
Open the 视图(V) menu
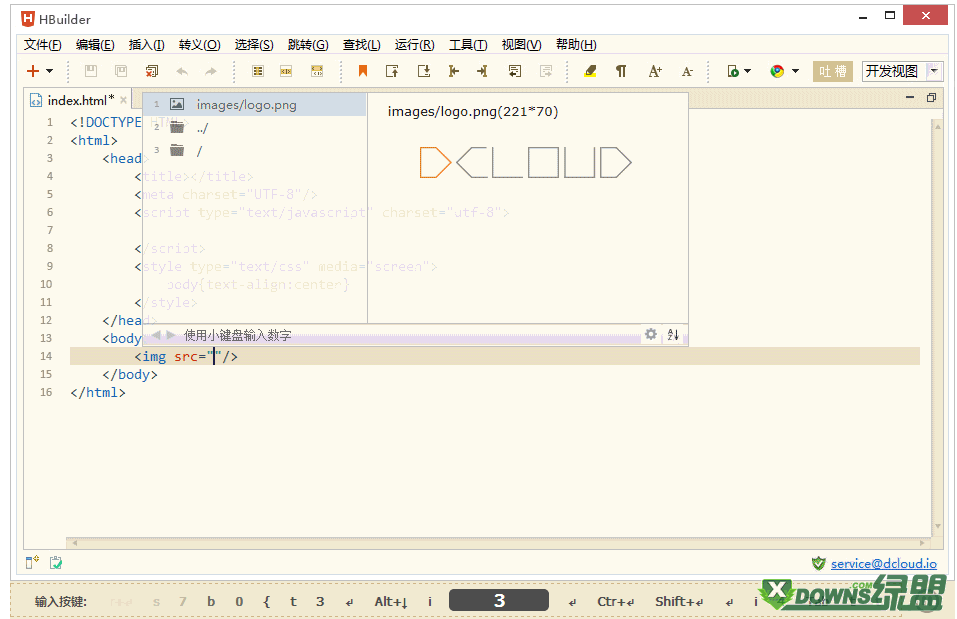pos(521,45)
